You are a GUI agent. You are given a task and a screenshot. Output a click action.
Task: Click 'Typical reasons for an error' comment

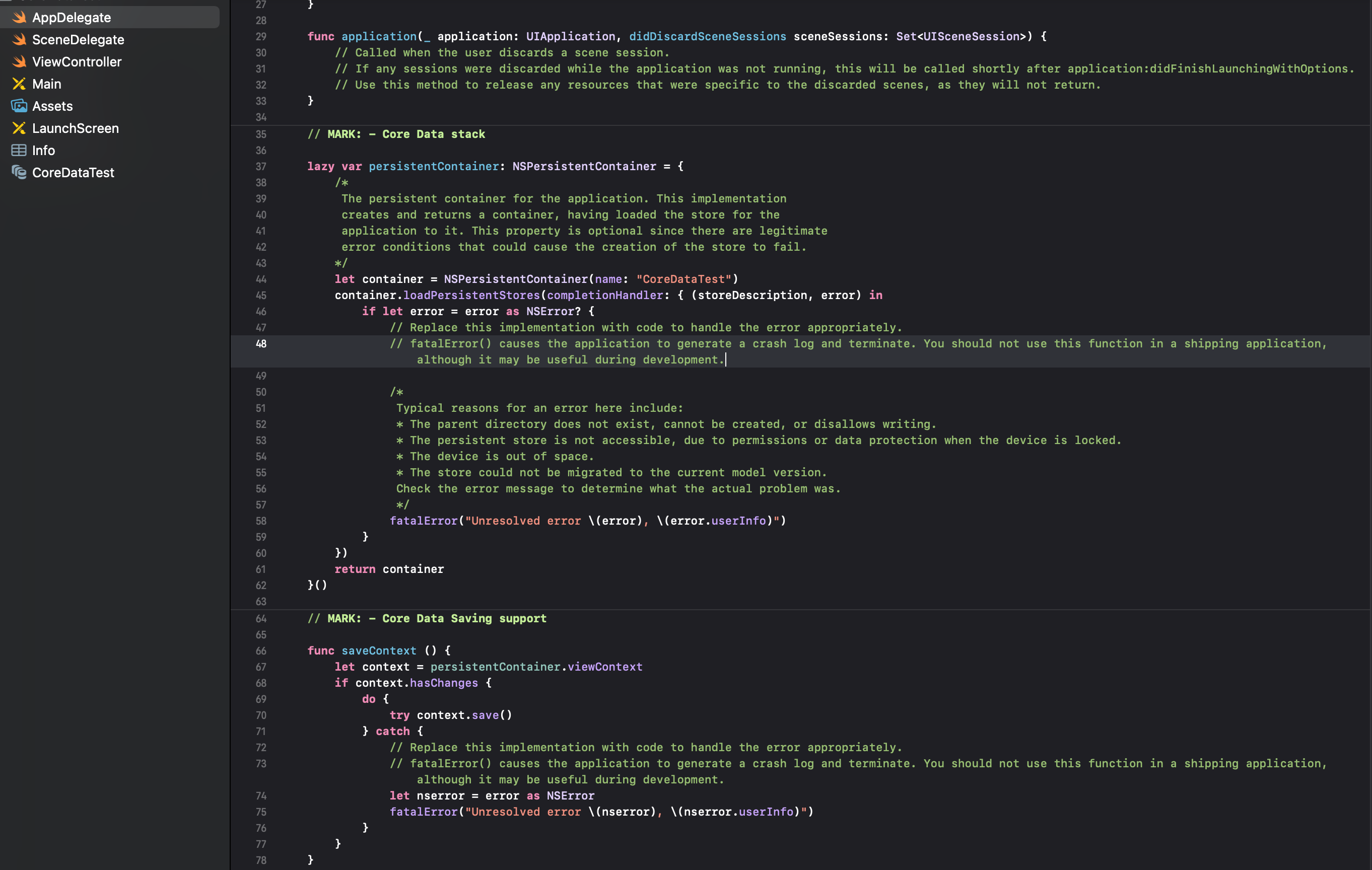[539, 408]
